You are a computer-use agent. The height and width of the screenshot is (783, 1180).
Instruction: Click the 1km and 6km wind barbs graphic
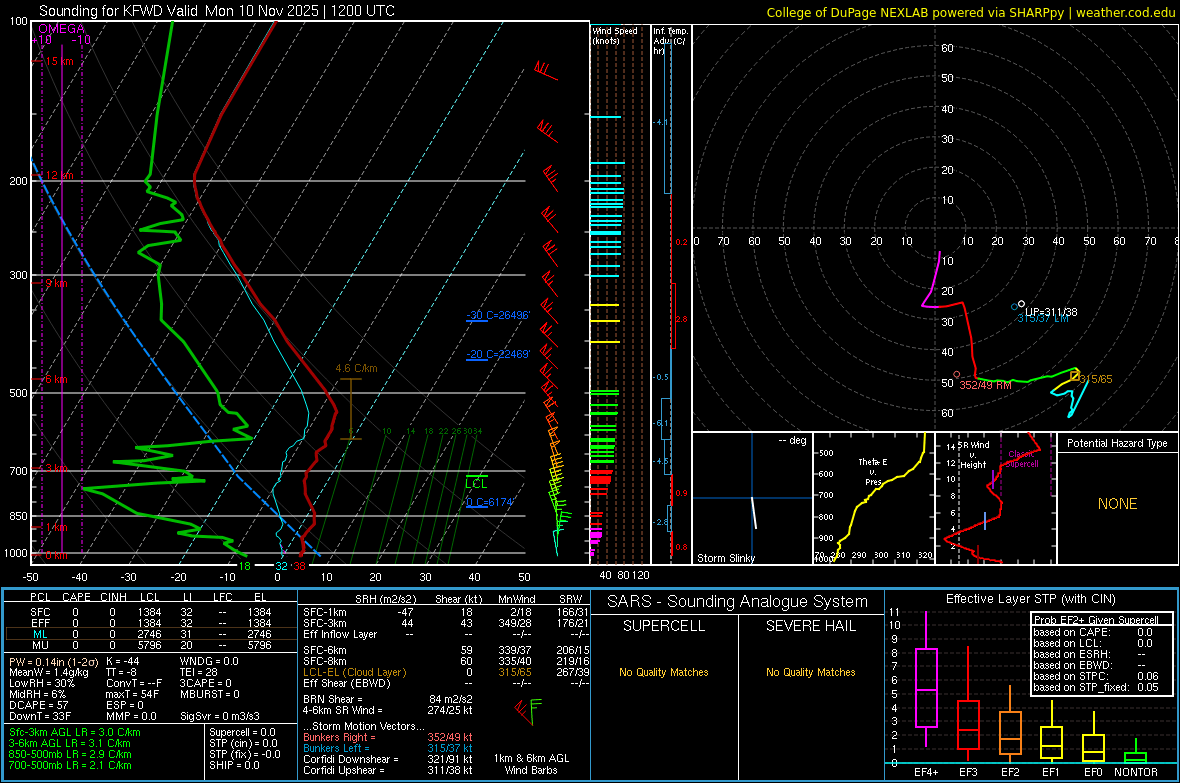pyautogui.click(x=529, y=712)
